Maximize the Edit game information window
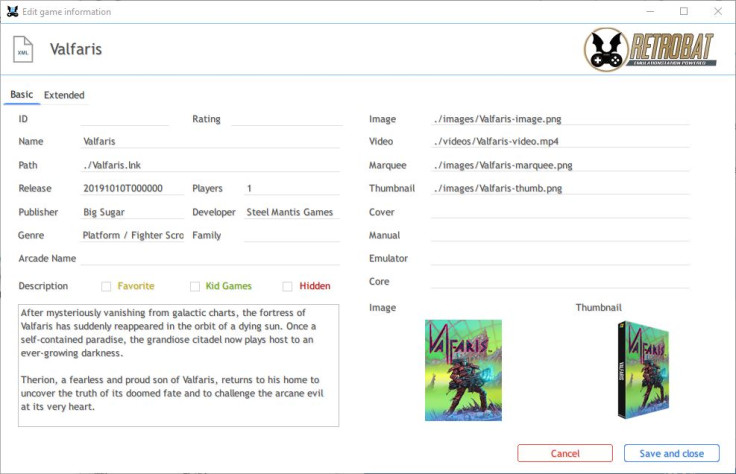This screenshot has height=474, width=736. (x=684, y=11)
